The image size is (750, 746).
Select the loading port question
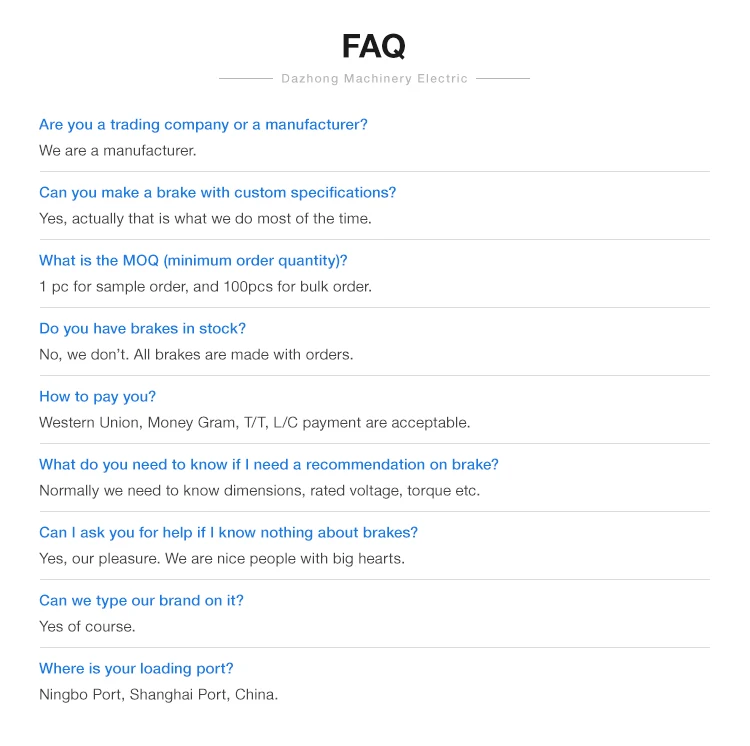pos(136,669)
